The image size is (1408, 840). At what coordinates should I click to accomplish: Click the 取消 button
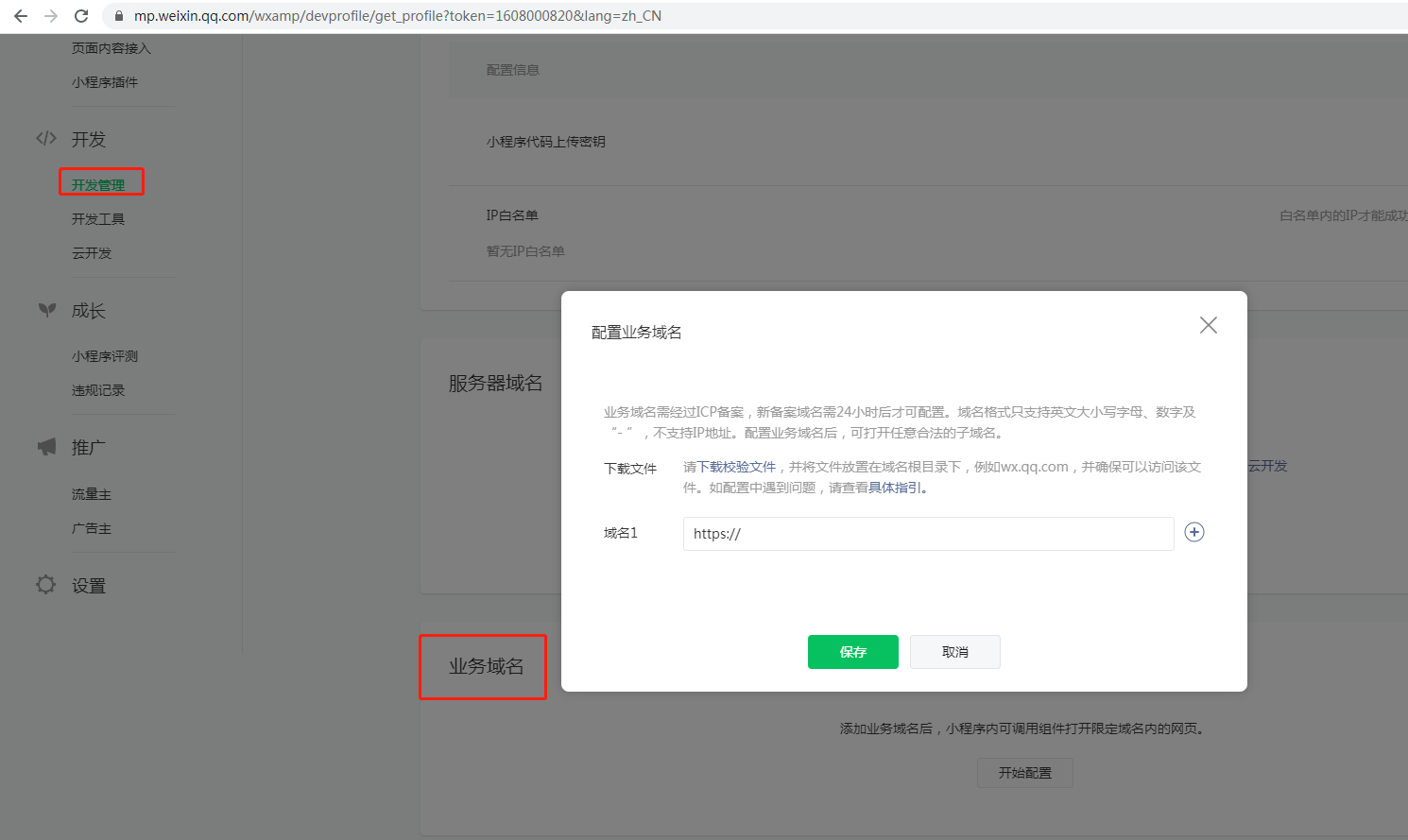954,652
